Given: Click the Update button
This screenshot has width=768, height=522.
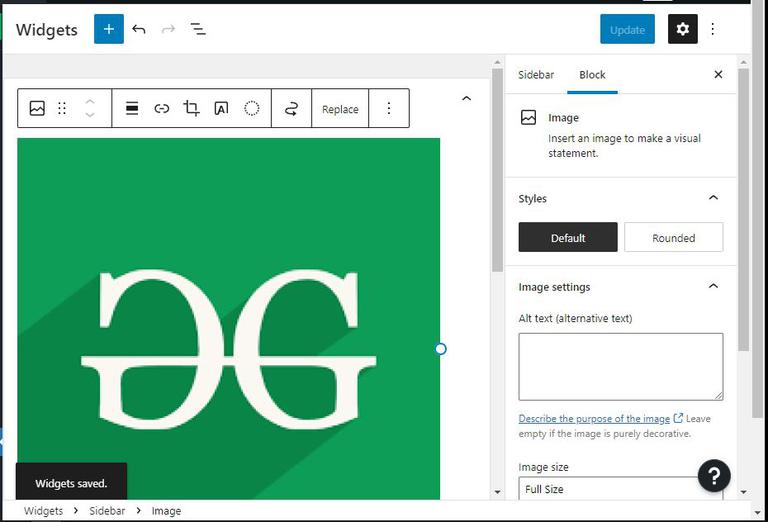Looking at the screenshot, I should point(627,29).
